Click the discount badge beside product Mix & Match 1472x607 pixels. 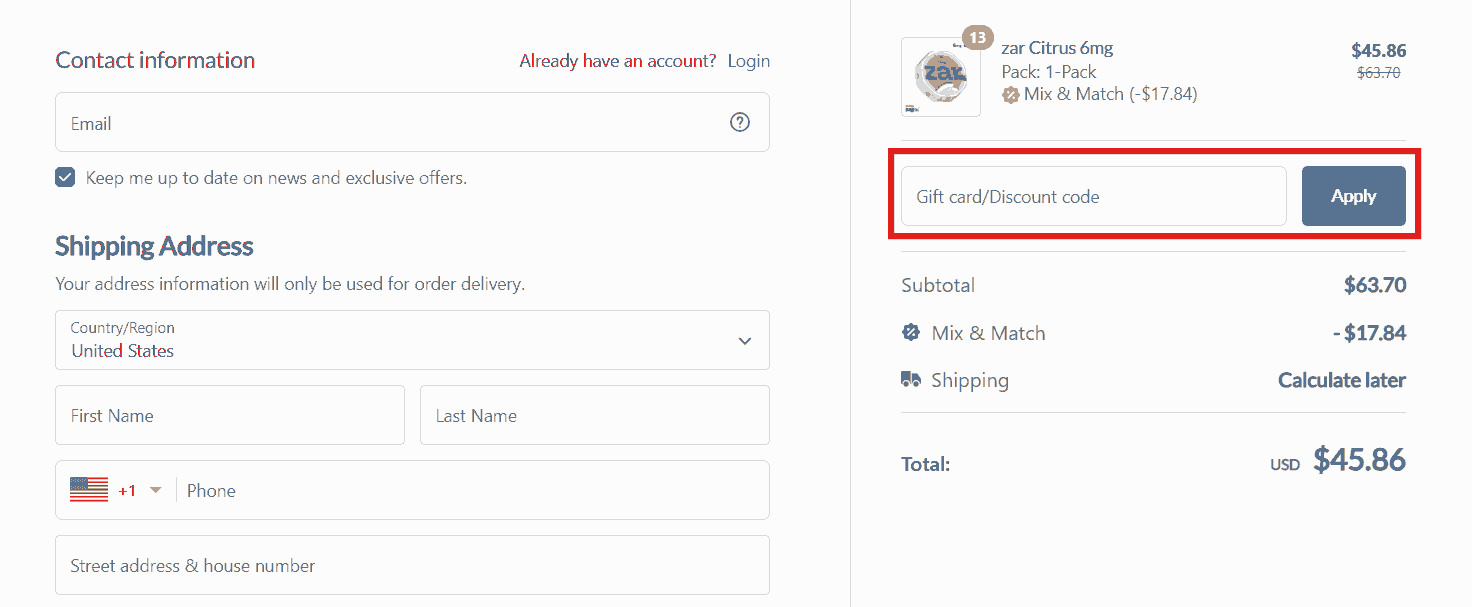(1011, 95)
